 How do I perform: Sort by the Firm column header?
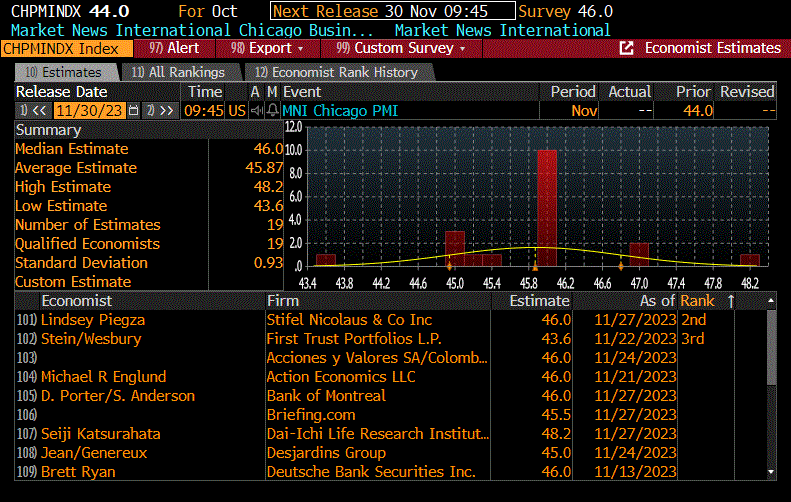coord(283,301)
